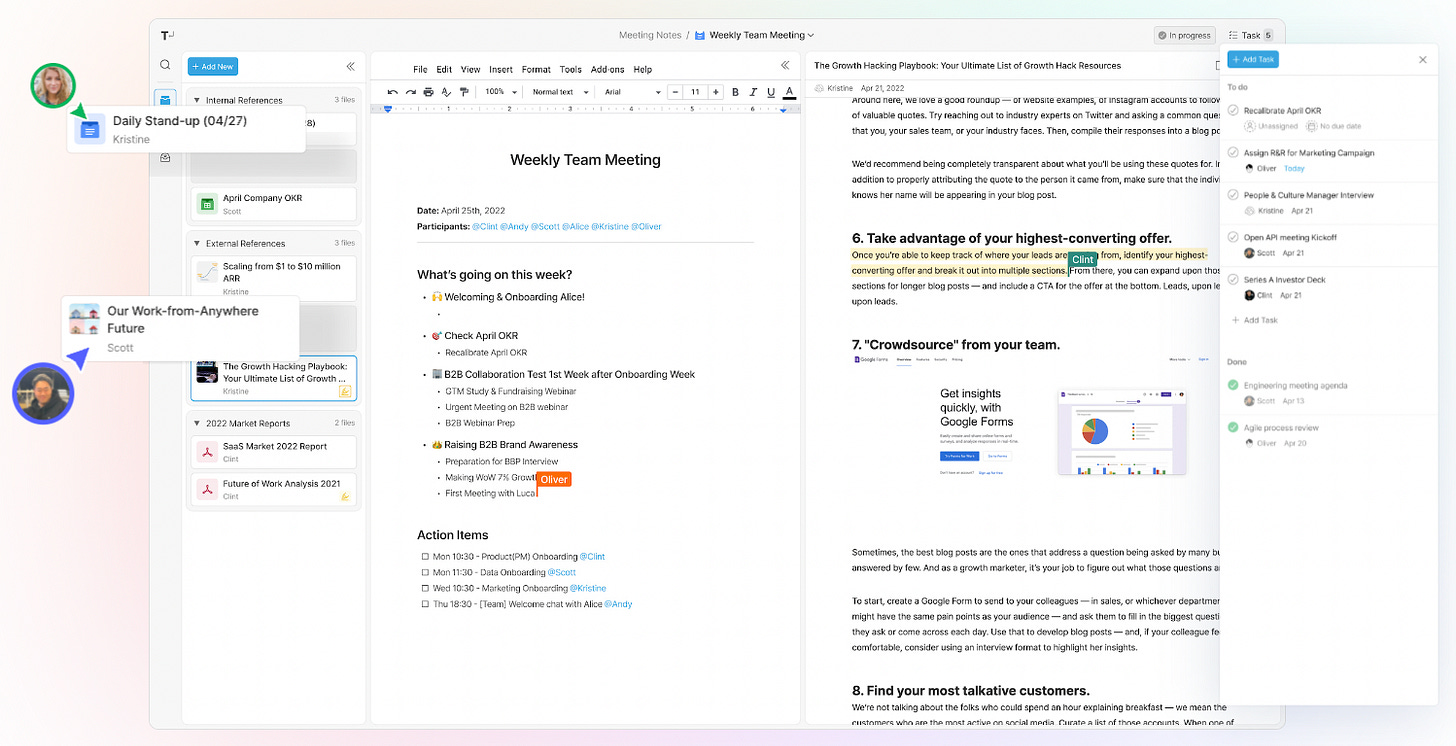
Task: Click Daily Stand-up document icon
Action: click(91, 129)
